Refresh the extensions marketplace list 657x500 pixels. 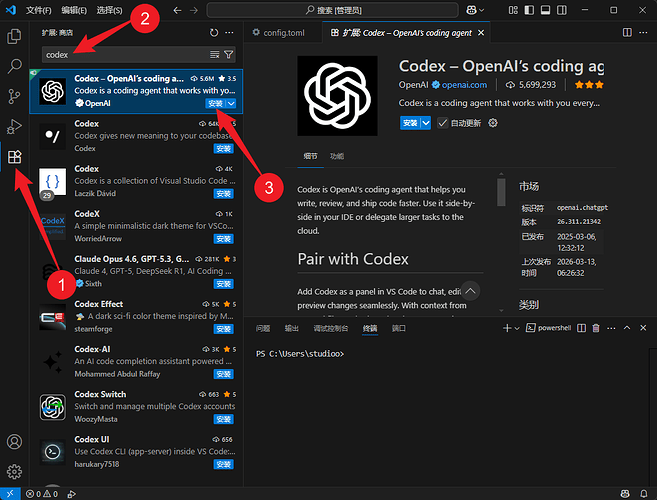[x=214, y=33]
